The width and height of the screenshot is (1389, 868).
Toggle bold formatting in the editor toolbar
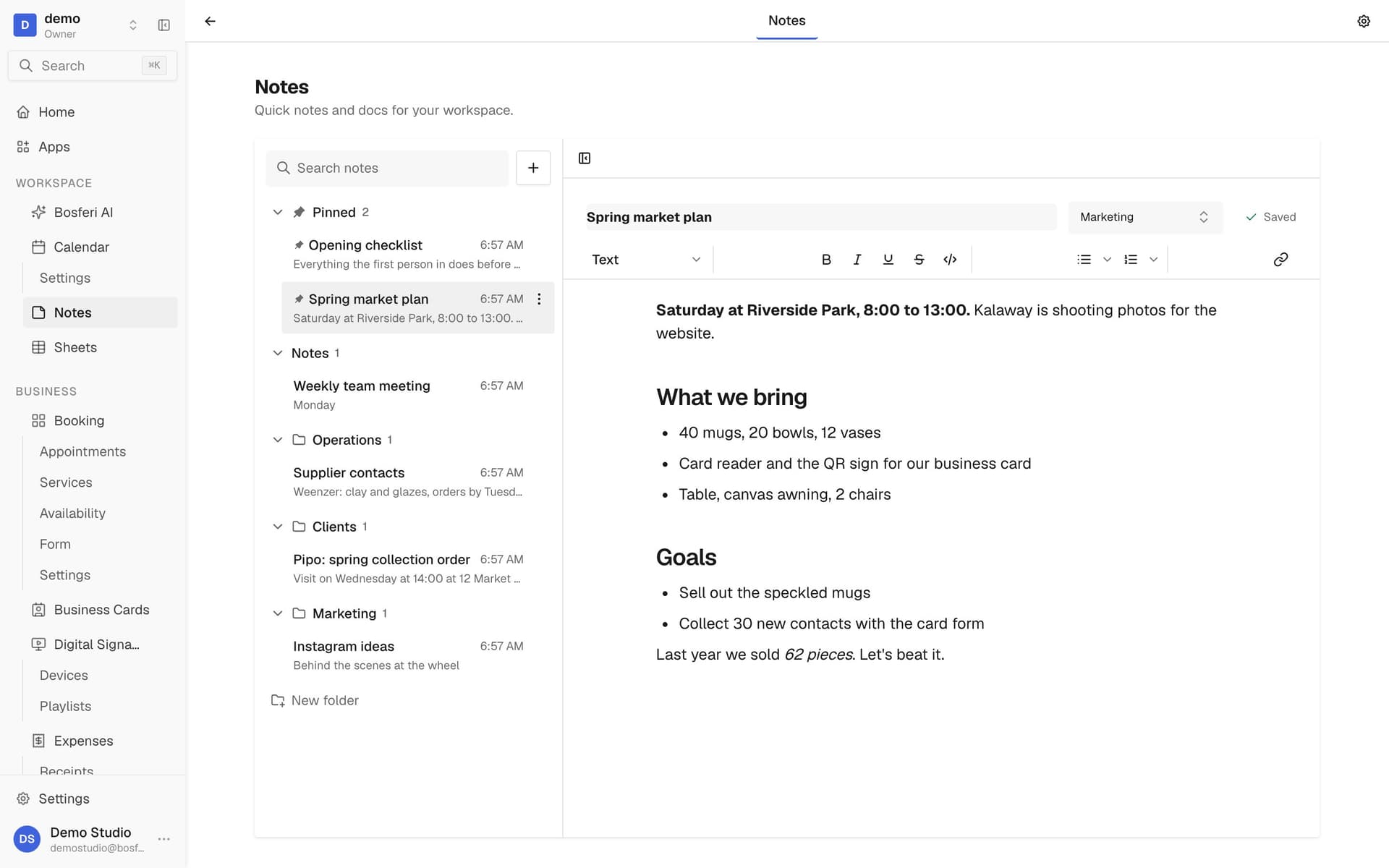[x=826, y=260]
